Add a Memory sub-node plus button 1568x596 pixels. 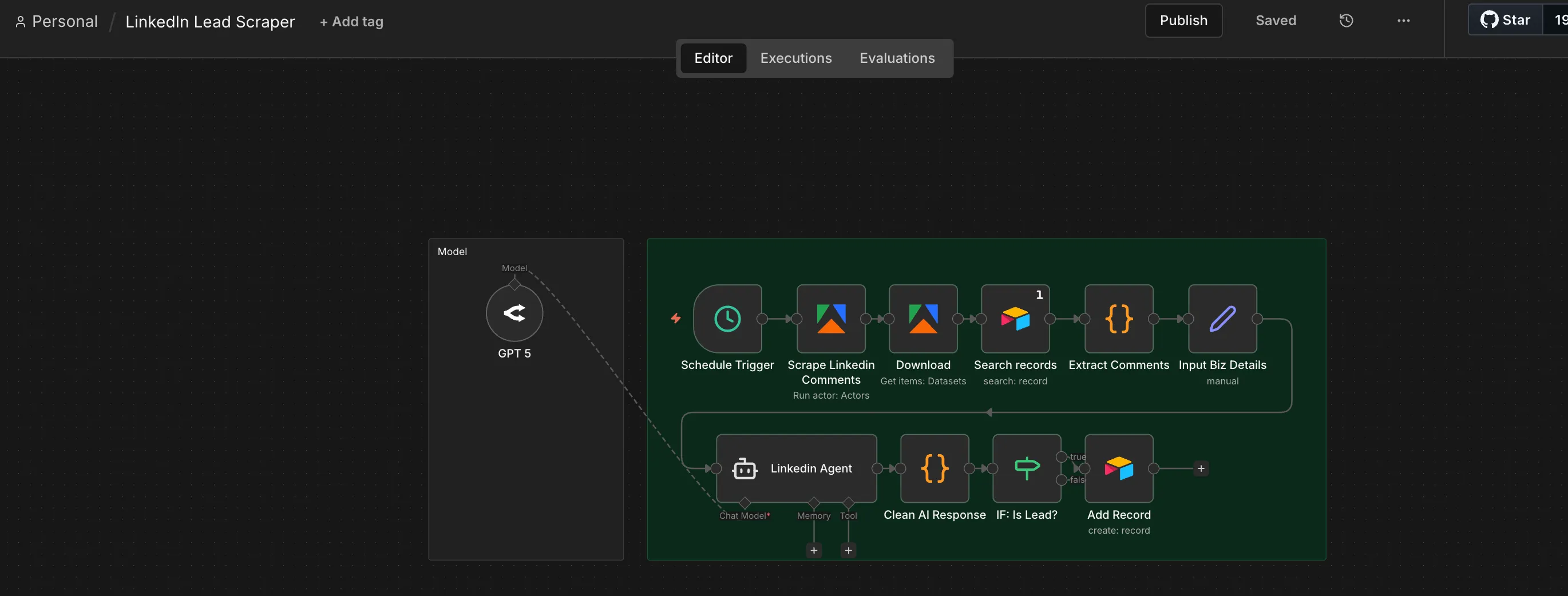(x=814, y=550)
